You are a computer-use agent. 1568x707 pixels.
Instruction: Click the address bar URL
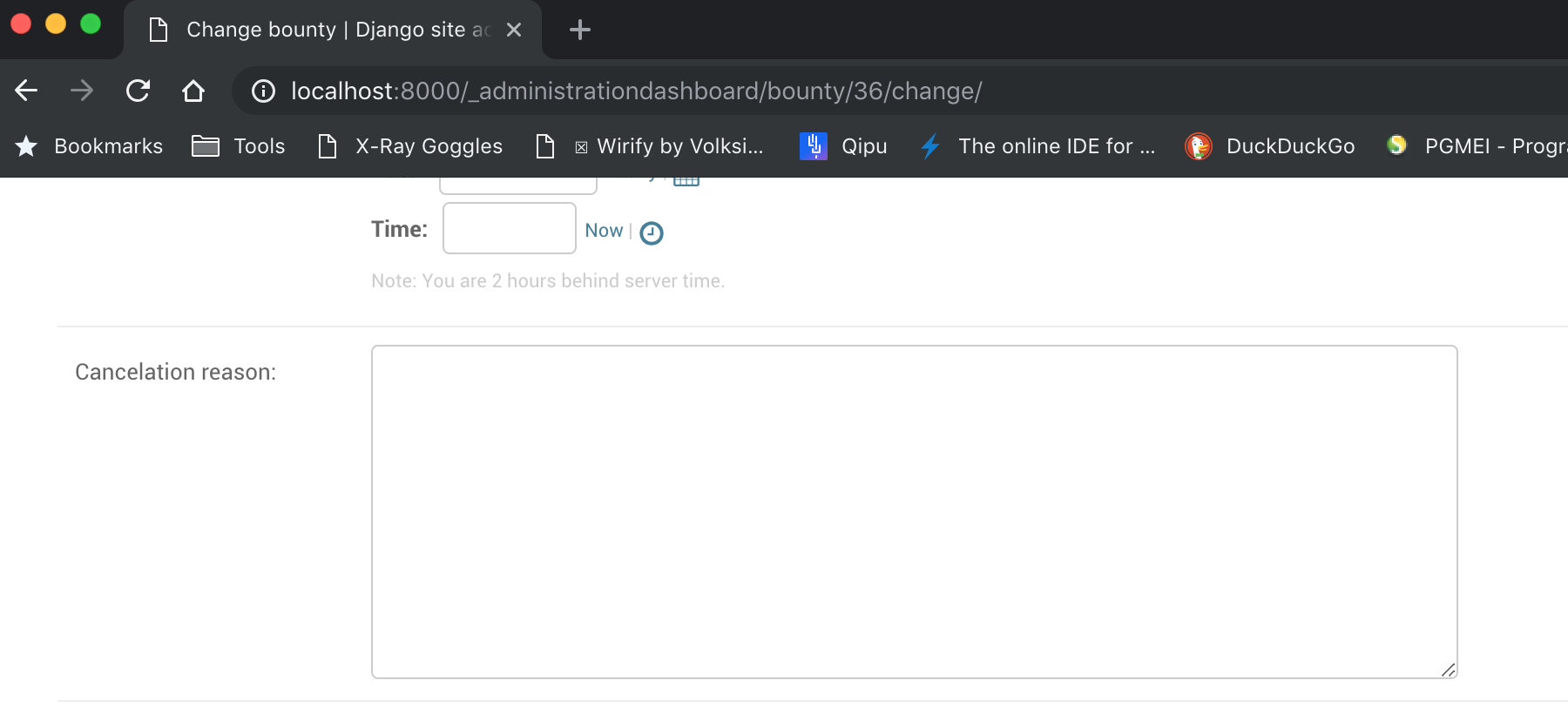coord(636,91)
